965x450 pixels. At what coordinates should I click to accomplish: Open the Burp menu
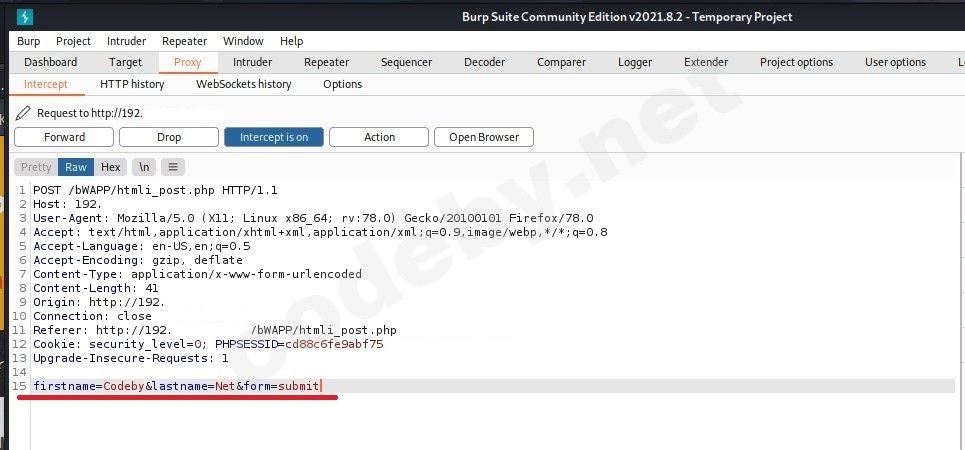(x=28, y=41)
